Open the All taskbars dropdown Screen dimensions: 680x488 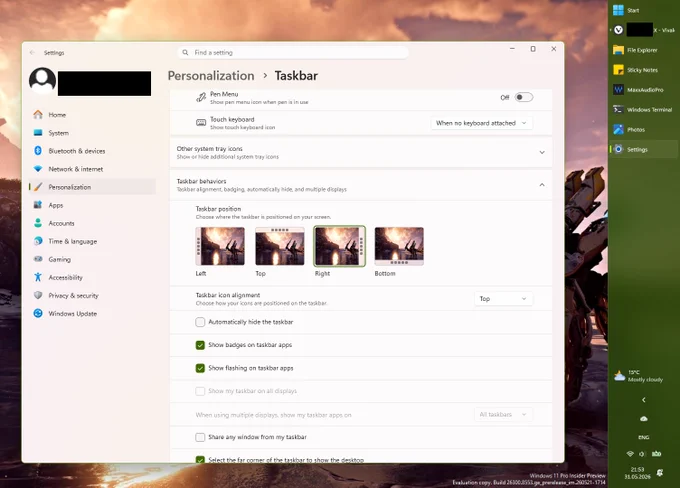[x=503, y=415]
